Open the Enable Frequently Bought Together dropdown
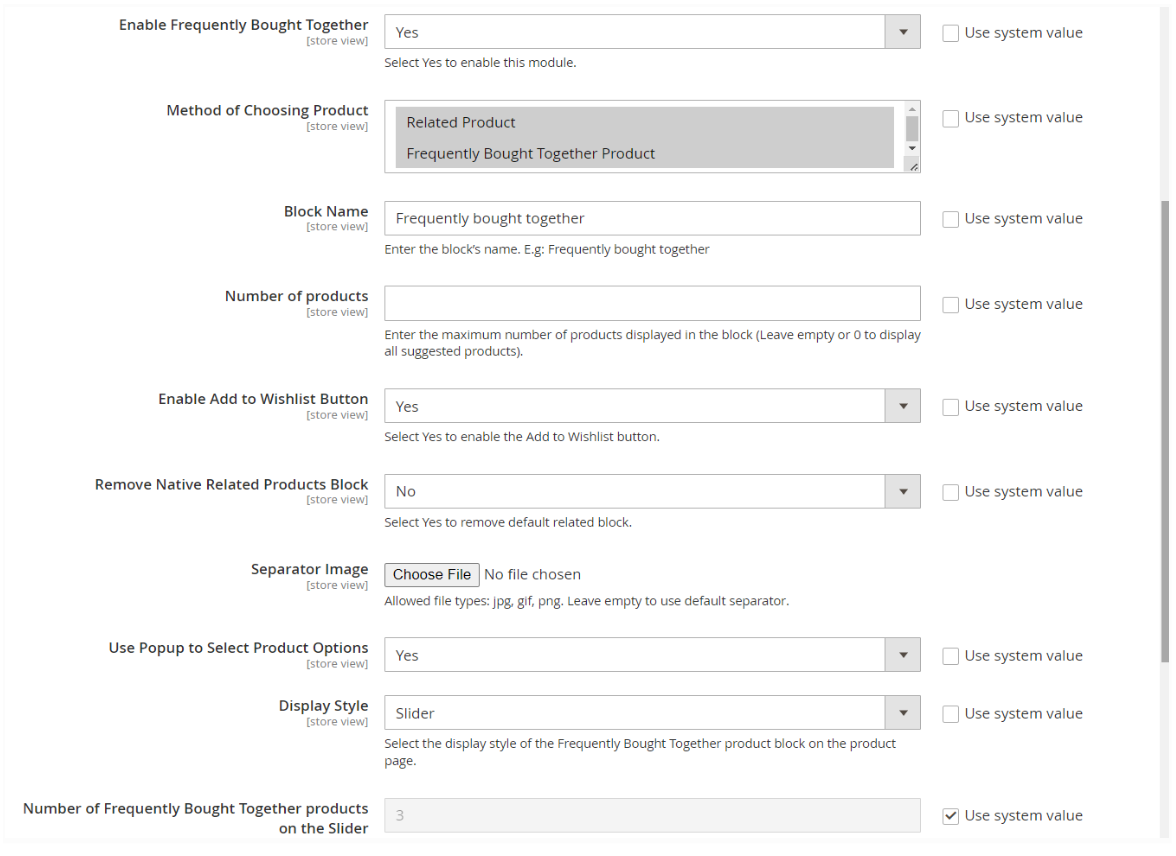This screenshot has width=1176, height=856. [651, 32]
